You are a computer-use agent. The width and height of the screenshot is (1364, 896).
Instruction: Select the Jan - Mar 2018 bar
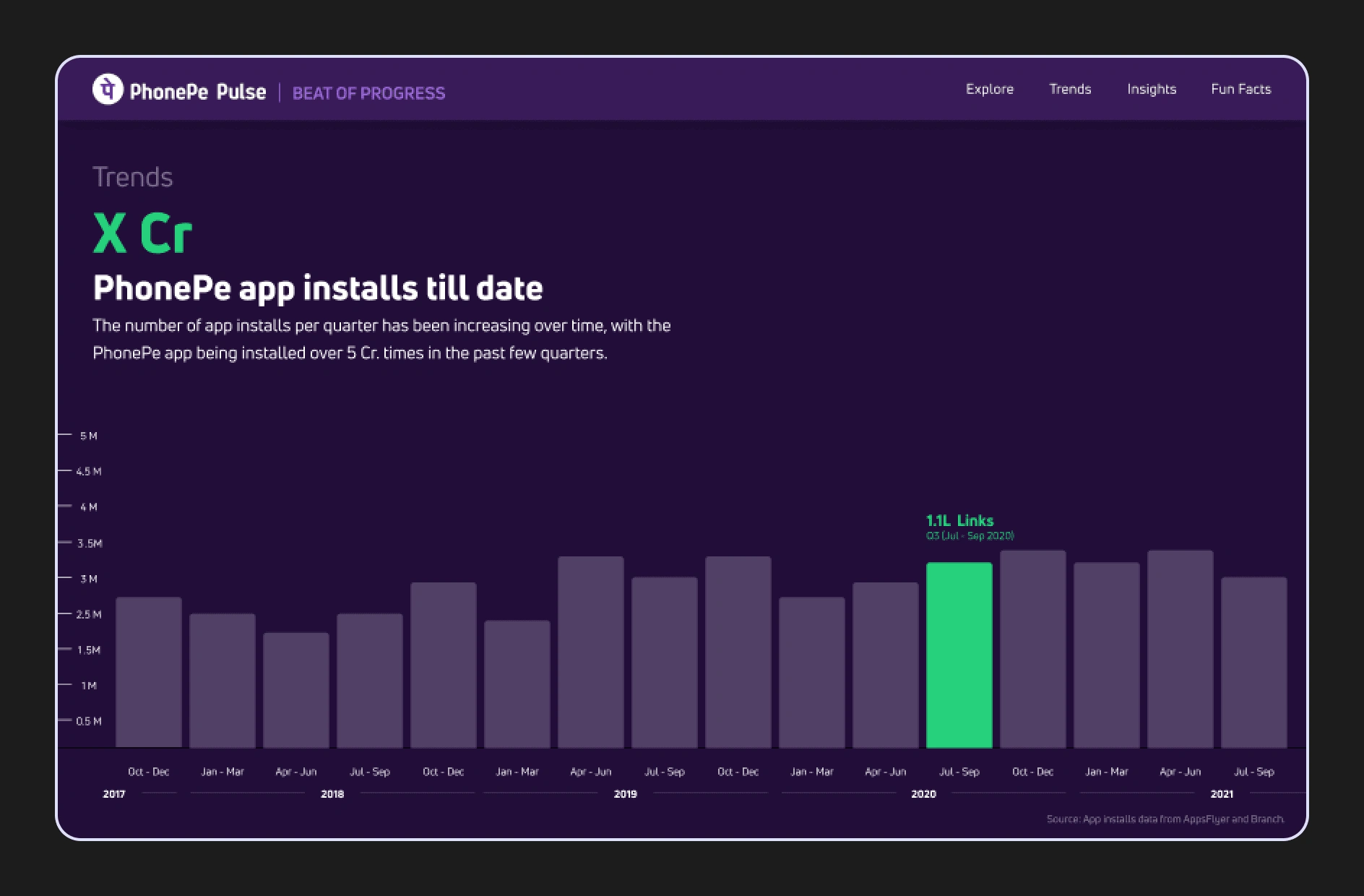(x=223, y=681)
